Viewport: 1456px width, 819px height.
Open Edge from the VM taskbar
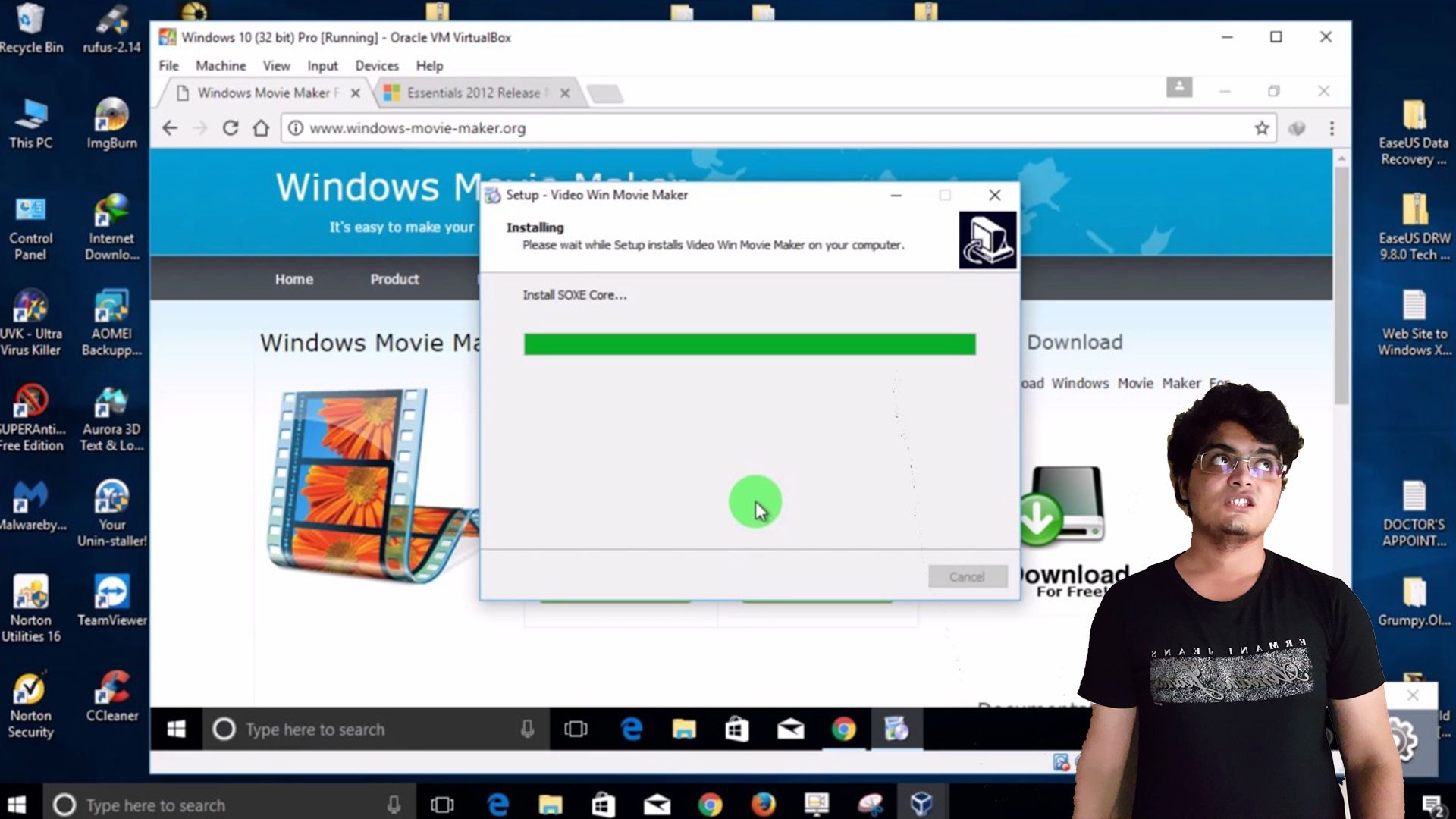(x=631, y=729)
